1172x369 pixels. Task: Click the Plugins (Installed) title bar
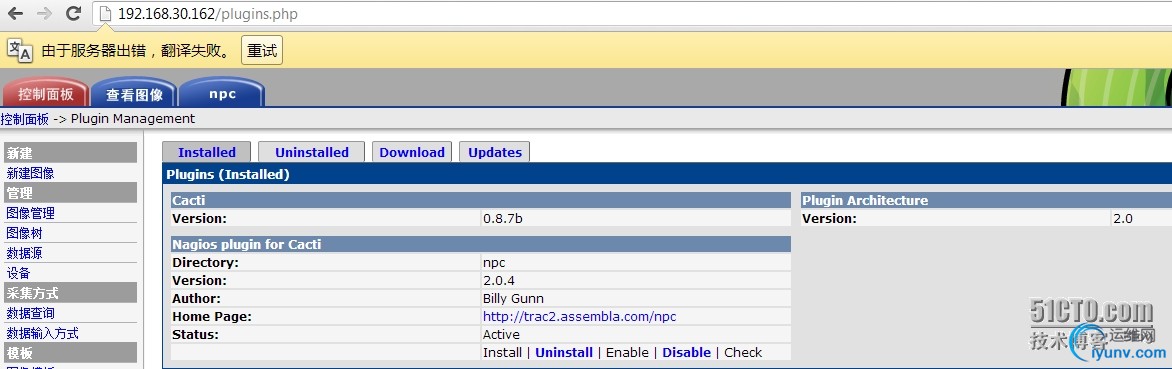click(667, 175)
